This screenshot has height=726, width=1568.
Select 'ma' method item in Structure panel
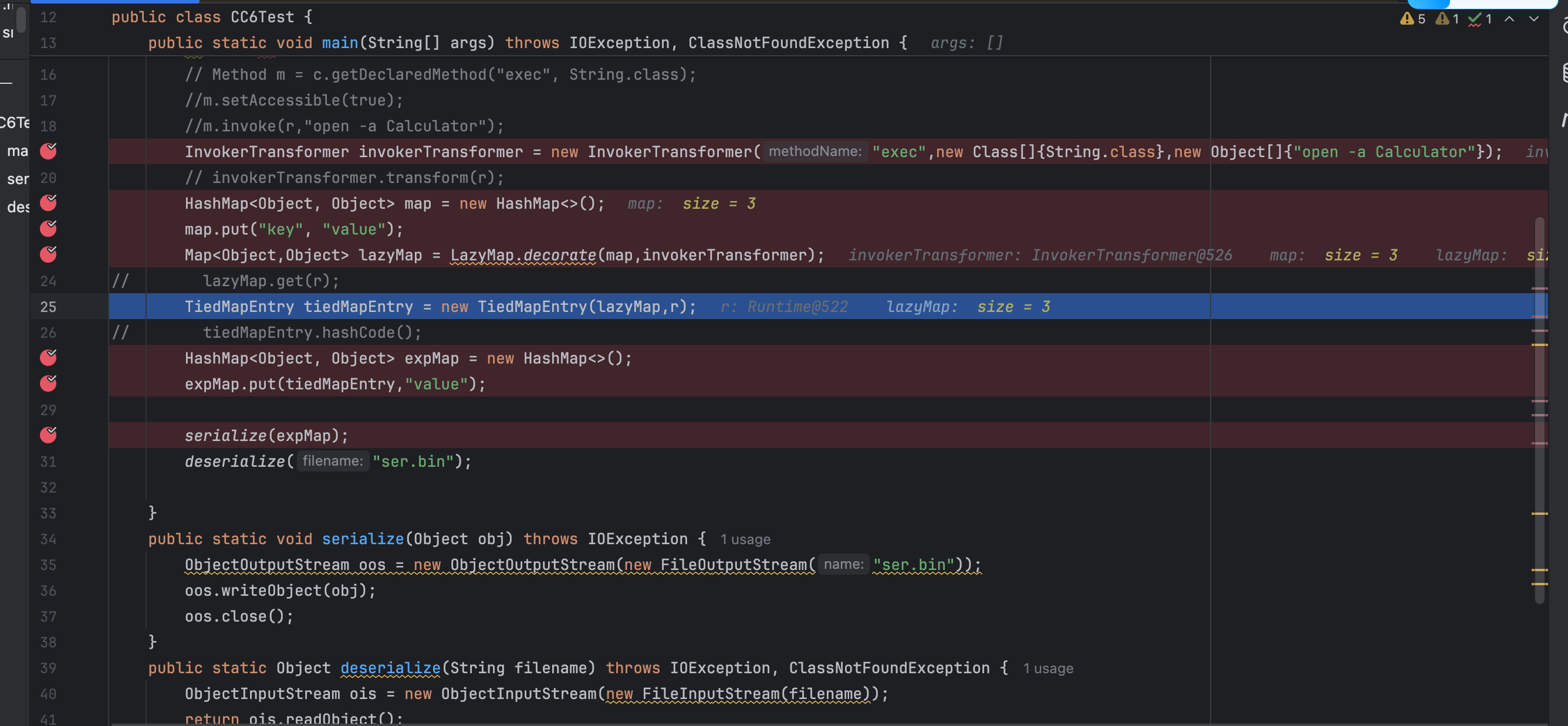pos(17,151)
